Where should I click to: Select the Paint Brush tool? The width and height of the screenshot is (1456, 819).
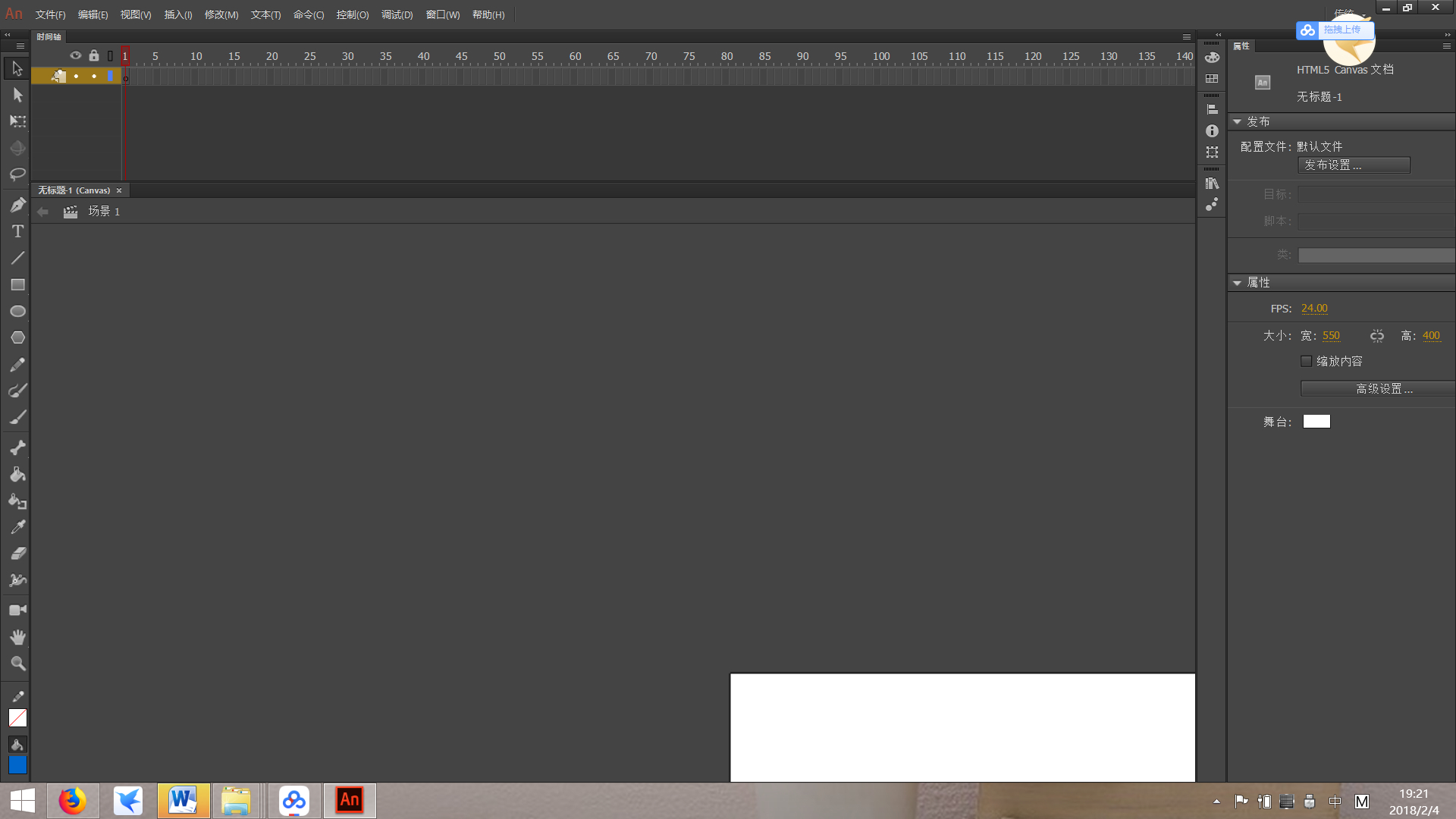pyautogui.click(x=17, y=391)
